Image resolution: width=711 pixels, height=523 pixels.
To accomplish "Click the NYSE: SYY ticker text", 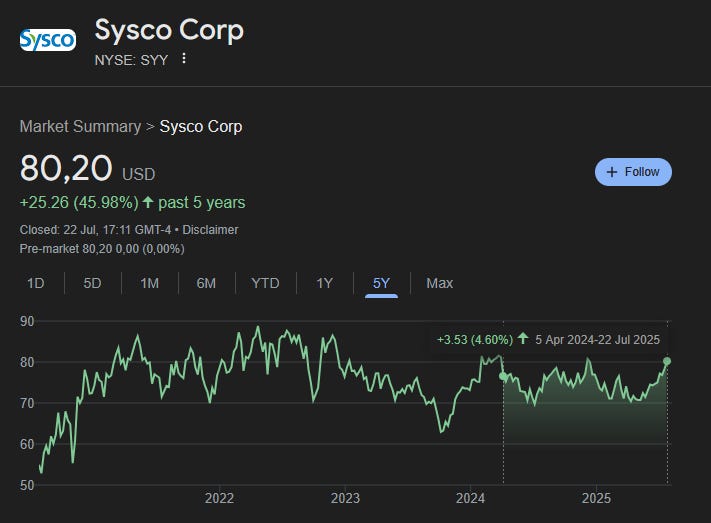I will tap(131, 60).
